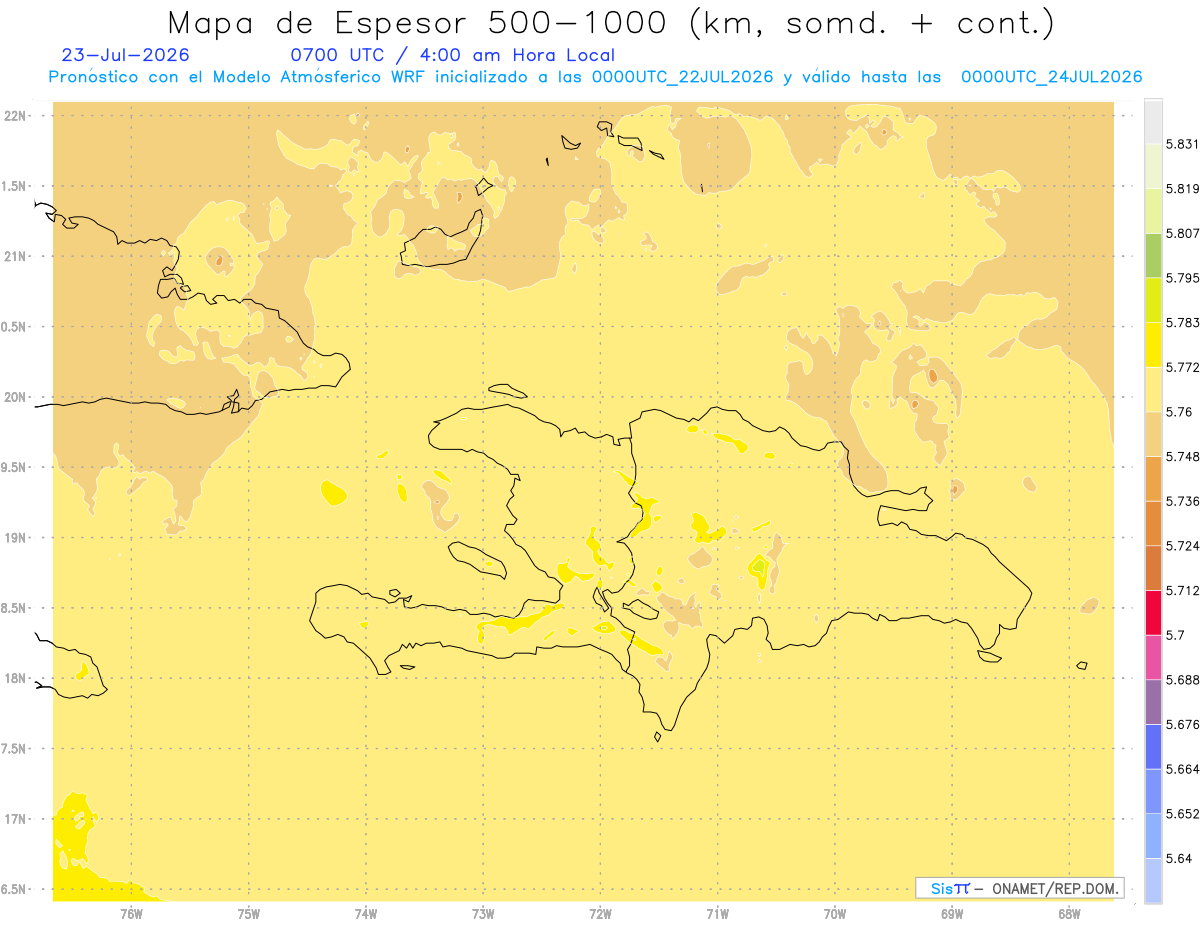The height and width of the screenshot is (927, 1200).
Task: Click legend value '5.736'
Action: 1183,501
